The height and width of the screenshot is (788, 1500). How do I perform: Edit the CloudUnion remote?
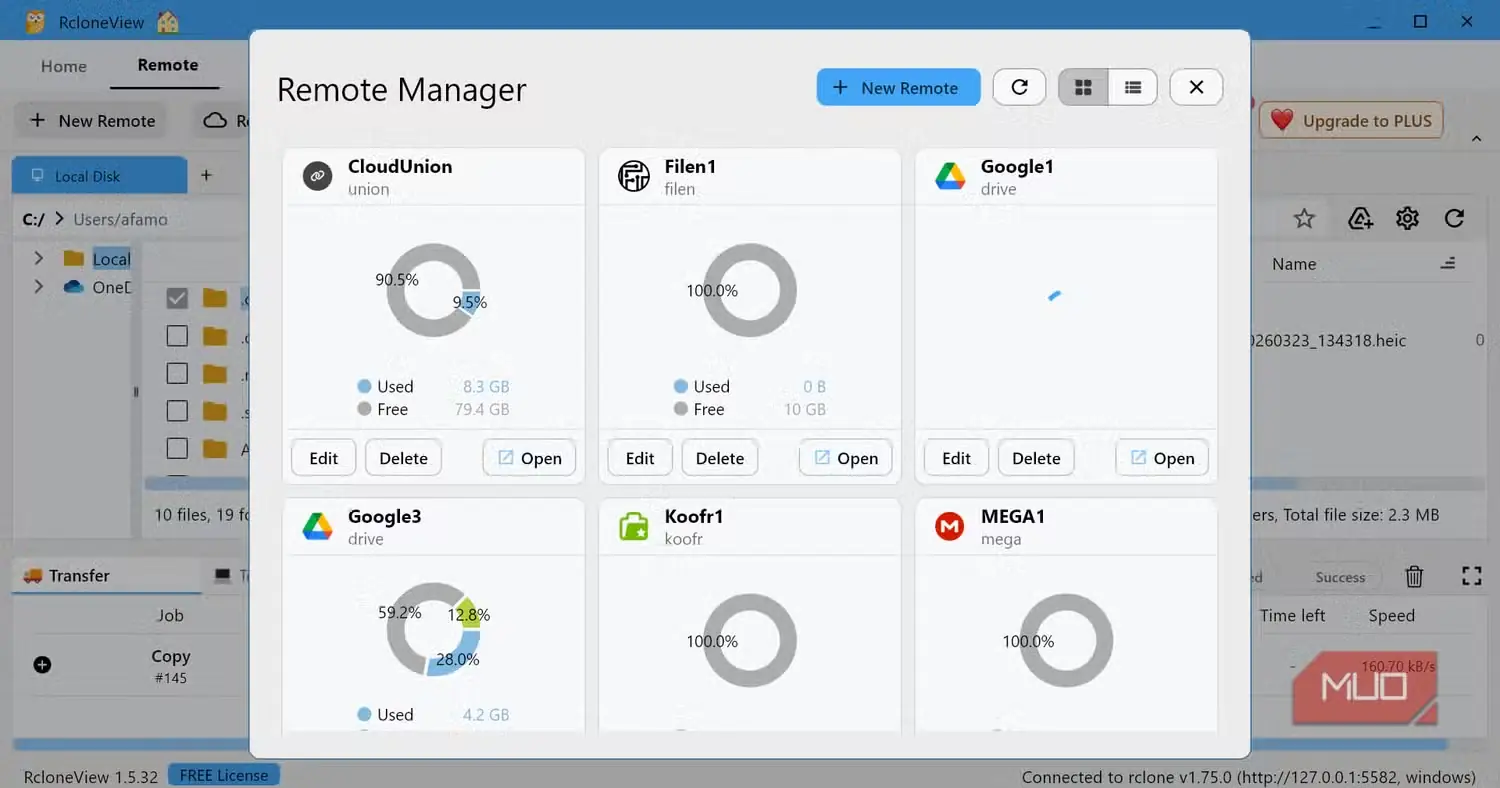(324, 458)
